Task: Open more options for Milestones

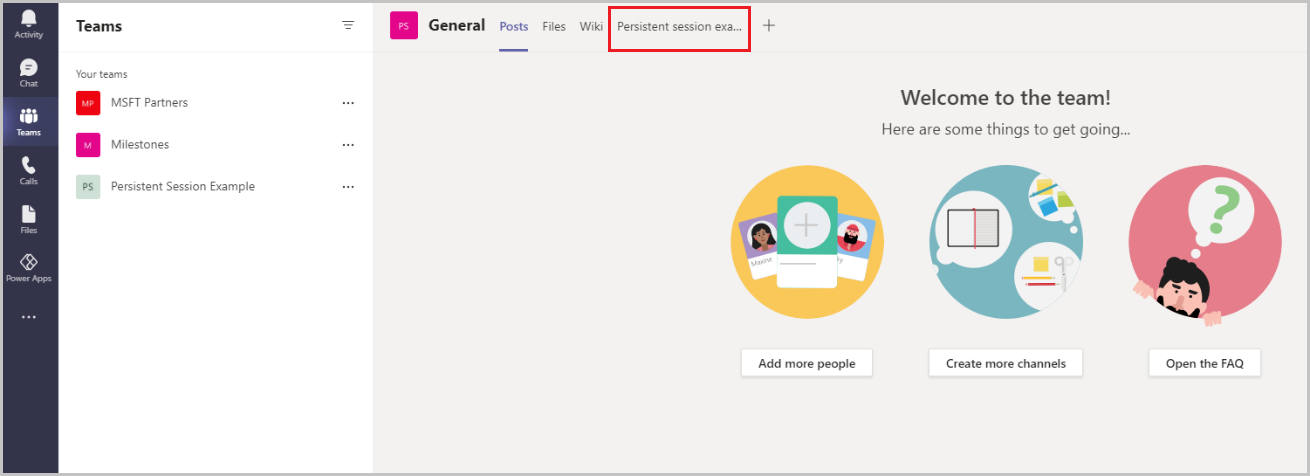Action: click(348, 145)
